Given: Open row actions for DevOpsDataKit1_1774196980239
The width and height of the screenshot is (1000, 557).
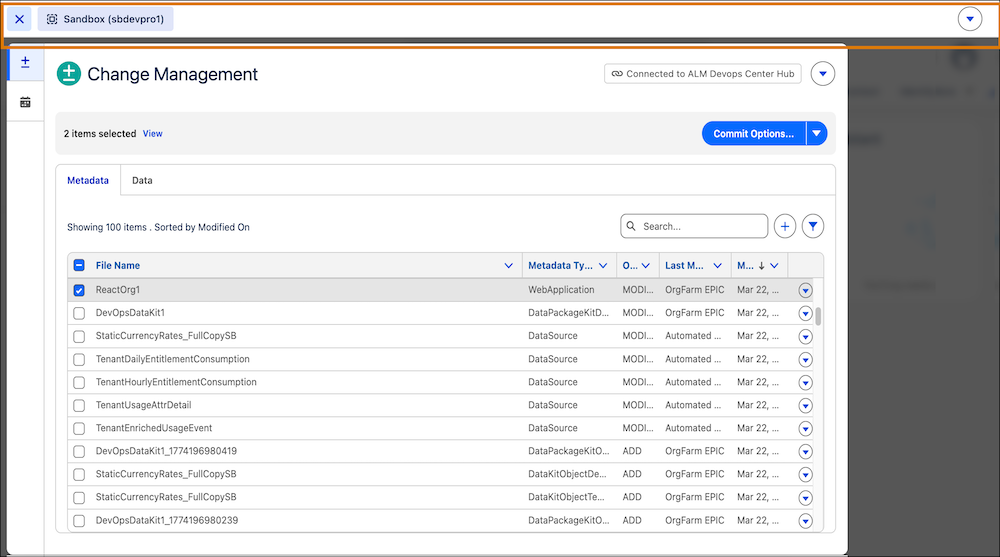Looking at the screenshot, I should pyautogui.click(x=805, y=521).
